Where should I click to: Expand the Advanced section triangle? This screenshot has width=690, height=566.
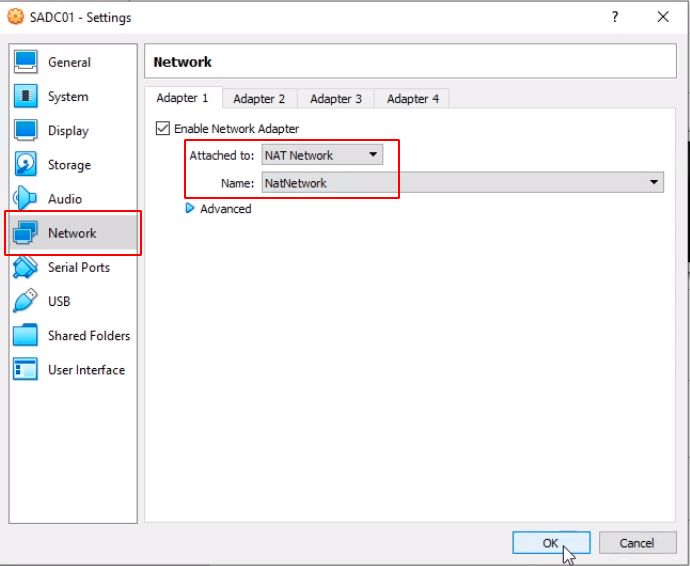pyautogui.click(x=190, y=208)
